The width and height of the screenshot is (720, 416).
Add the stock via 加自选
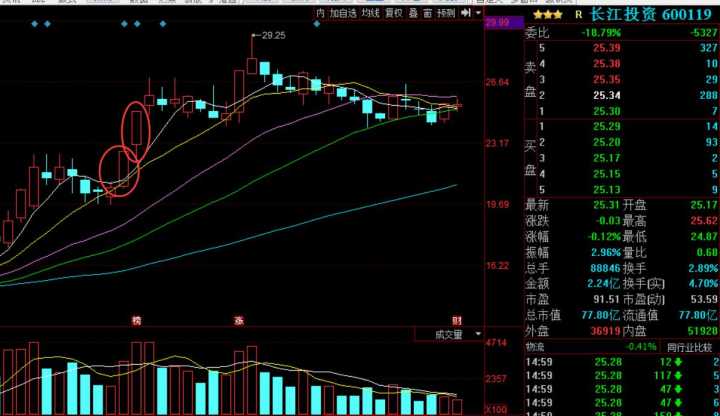pos(340,14)
